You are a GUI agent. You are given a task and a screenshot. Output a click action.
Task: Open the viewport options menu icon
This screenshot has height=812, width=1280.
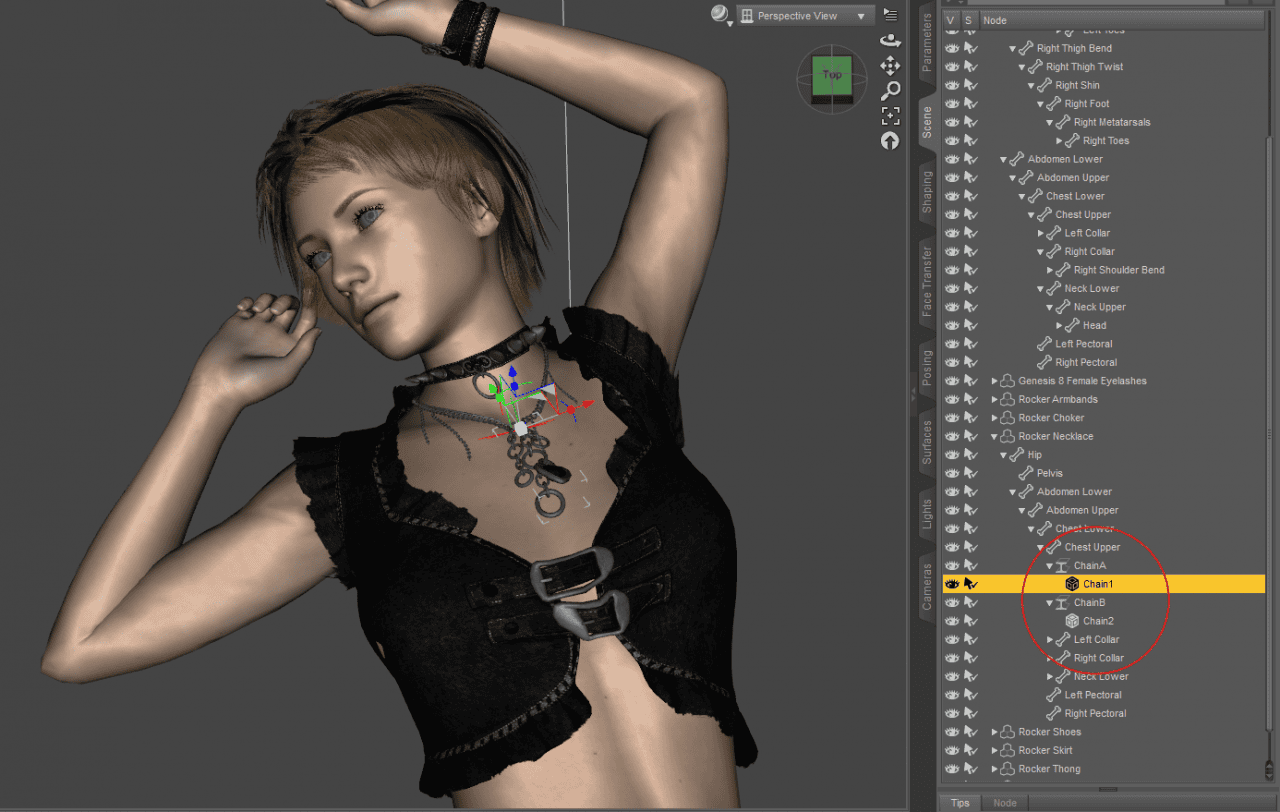click(890, 14)
